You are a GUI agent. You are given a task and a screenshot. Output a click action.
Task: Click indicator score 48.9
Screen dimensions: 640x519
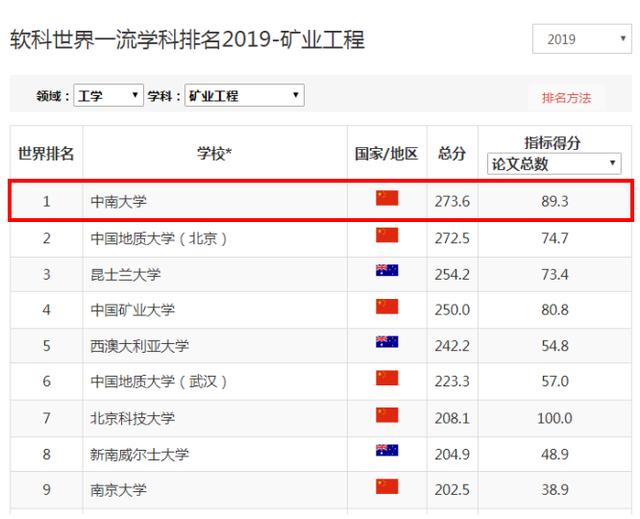click(x=555, y=455)
